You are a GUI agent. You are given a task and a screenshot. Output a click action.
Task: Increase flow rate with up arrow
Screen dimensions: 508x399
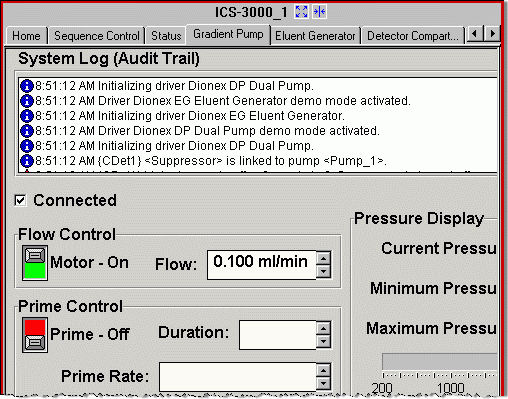(323, 258)
